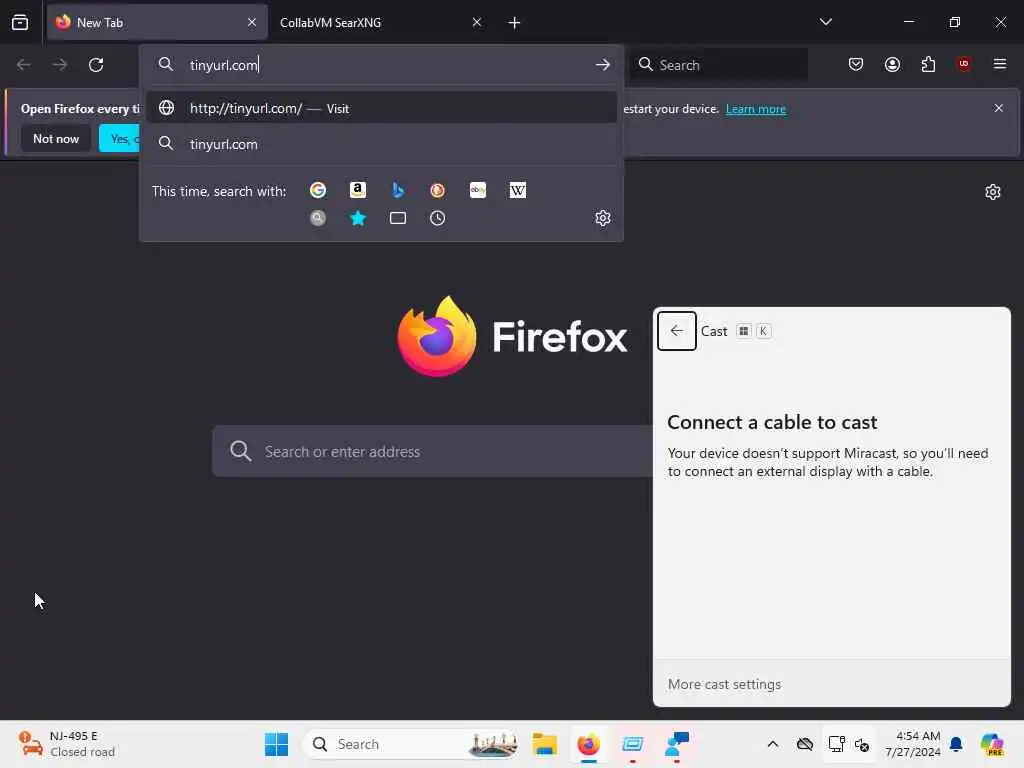
Task: Open notifications bell icon
Action: [x=955, y=744]
